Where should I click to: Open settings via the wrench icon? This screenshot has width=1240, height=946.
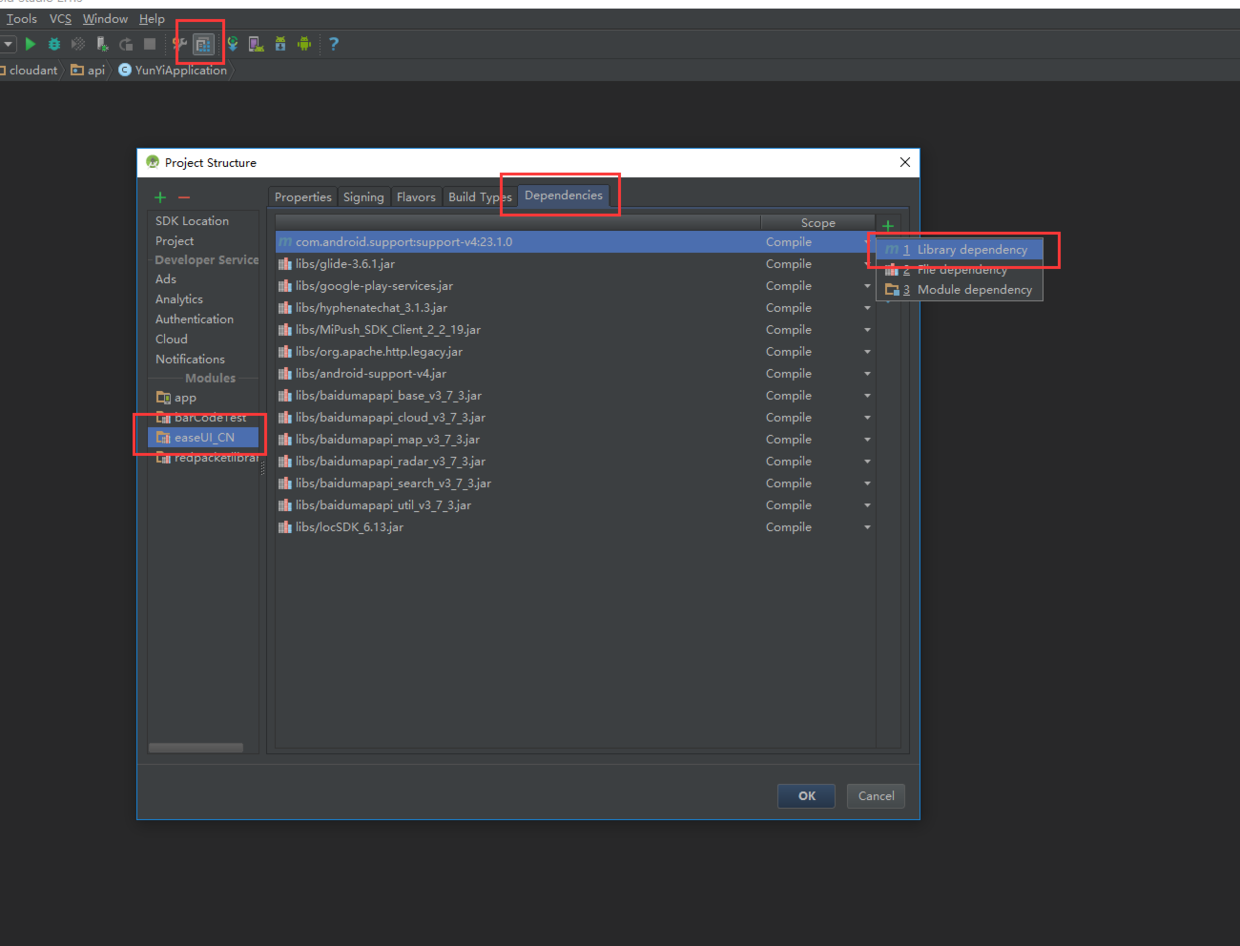[180, 44]
